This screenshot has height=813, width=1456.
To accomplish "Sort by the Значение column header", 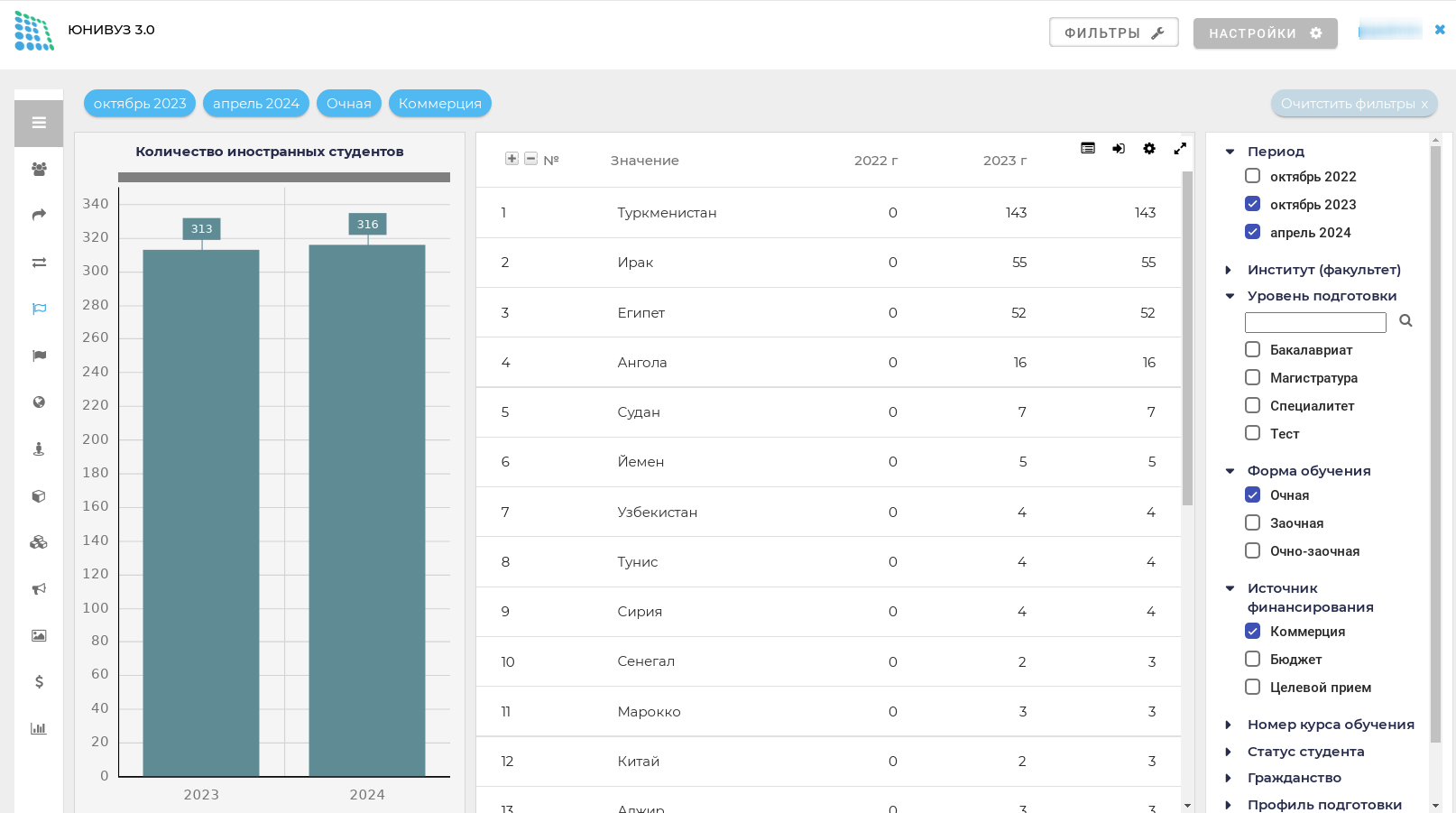I will [x=644, y=161].
